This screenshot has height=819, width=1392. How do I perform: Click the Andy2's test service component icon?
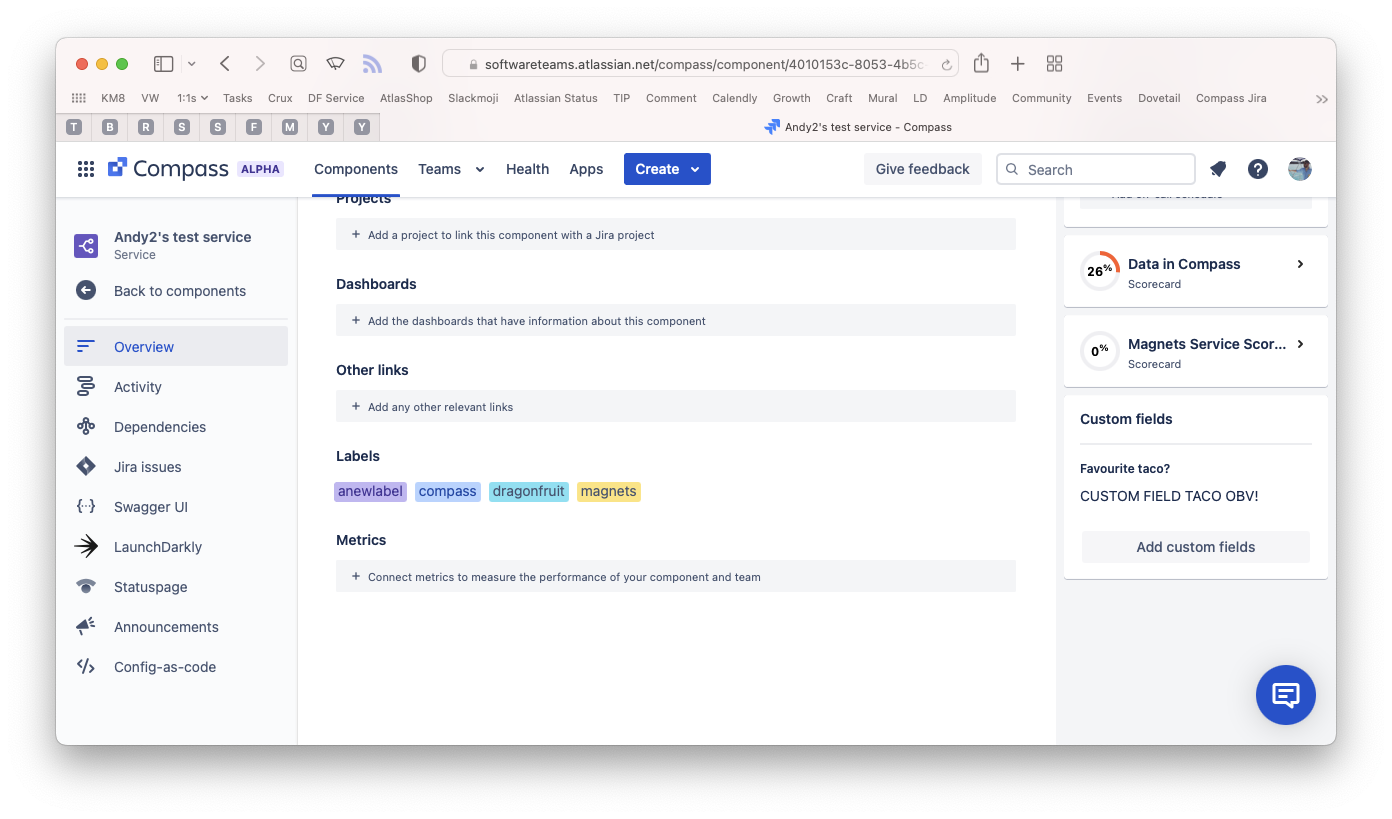point(86,245)
